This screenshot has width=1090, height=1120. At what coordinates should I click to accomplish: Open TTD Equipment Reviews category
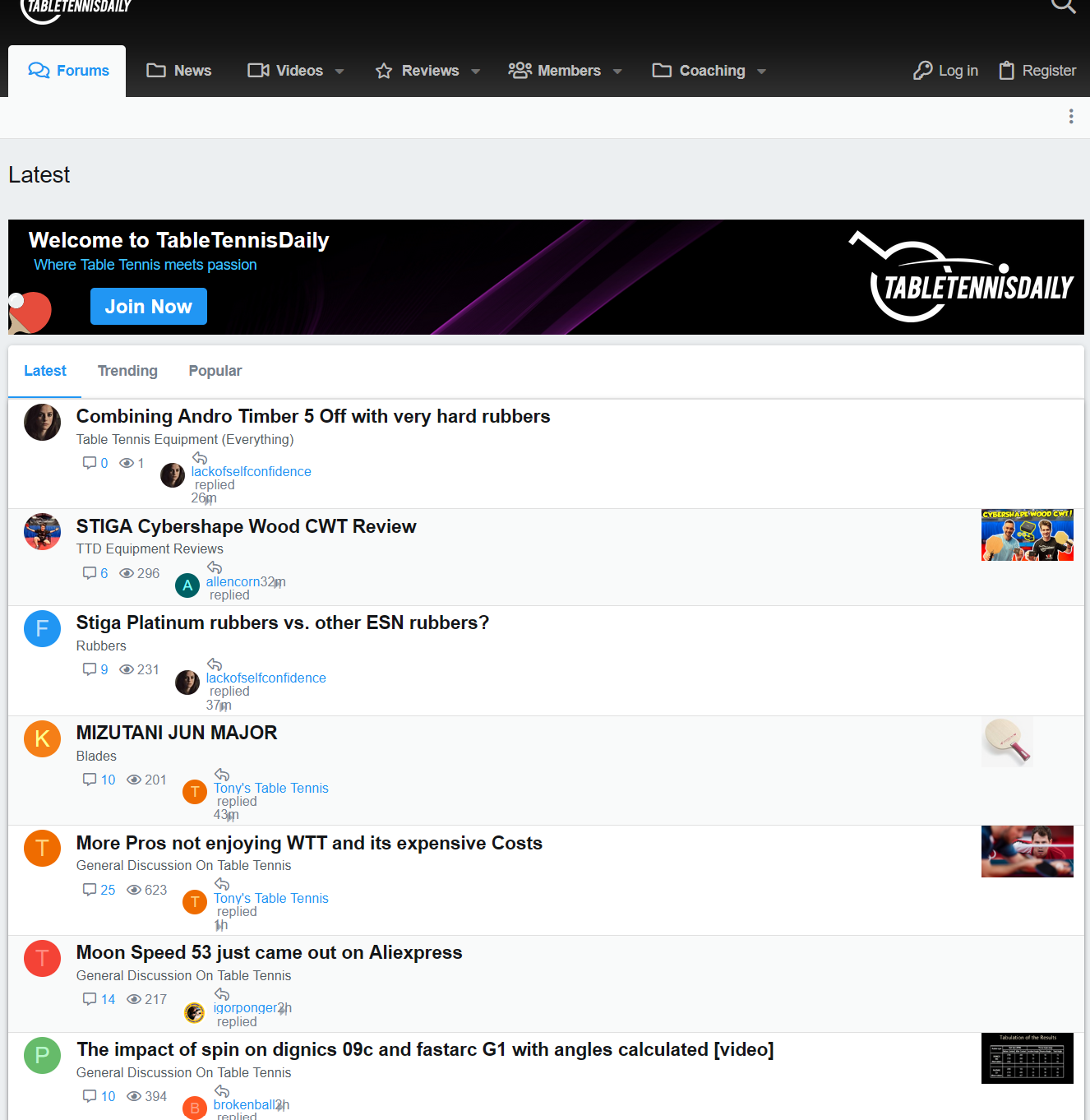[150, 549]
